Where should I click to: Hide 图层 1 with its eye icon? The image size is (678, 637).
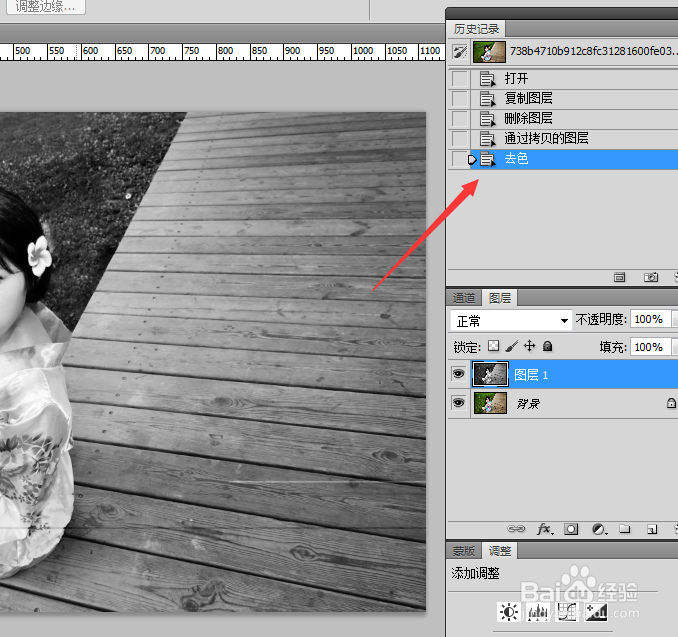[x=458, y=374]
